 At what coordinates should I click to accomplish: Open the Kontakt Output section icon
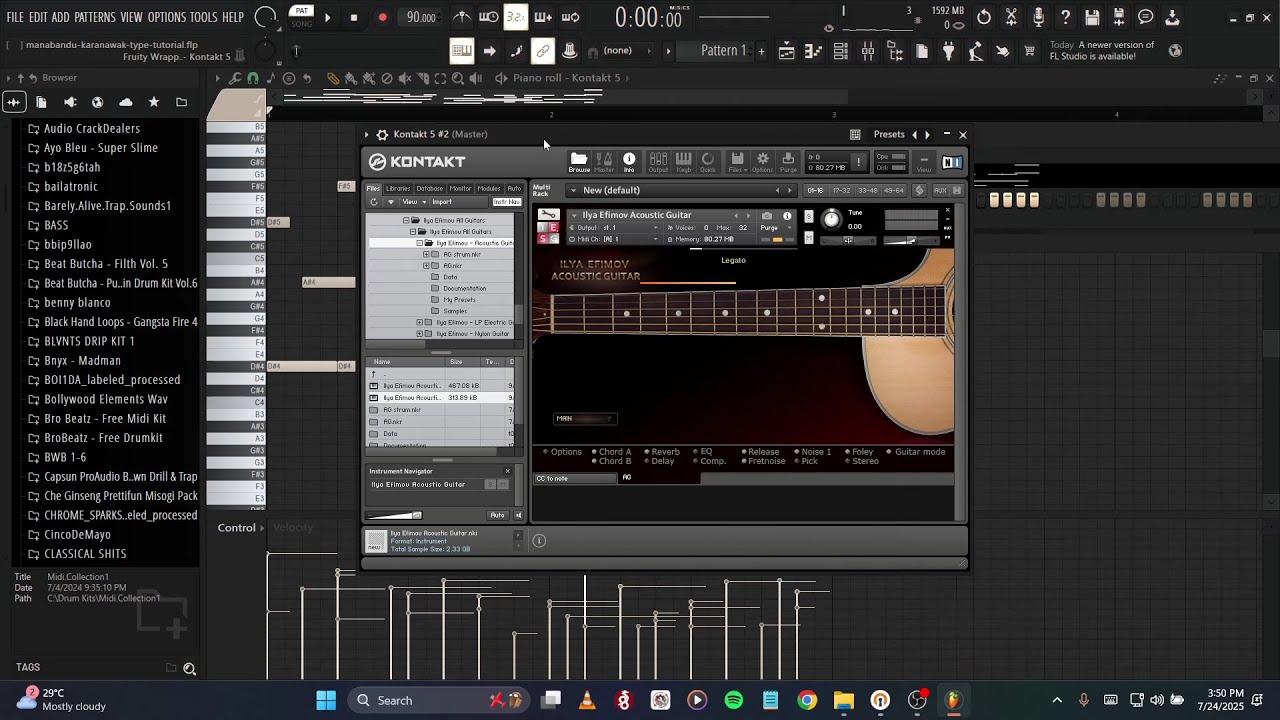pyautogui.click(x=658, y=162)
